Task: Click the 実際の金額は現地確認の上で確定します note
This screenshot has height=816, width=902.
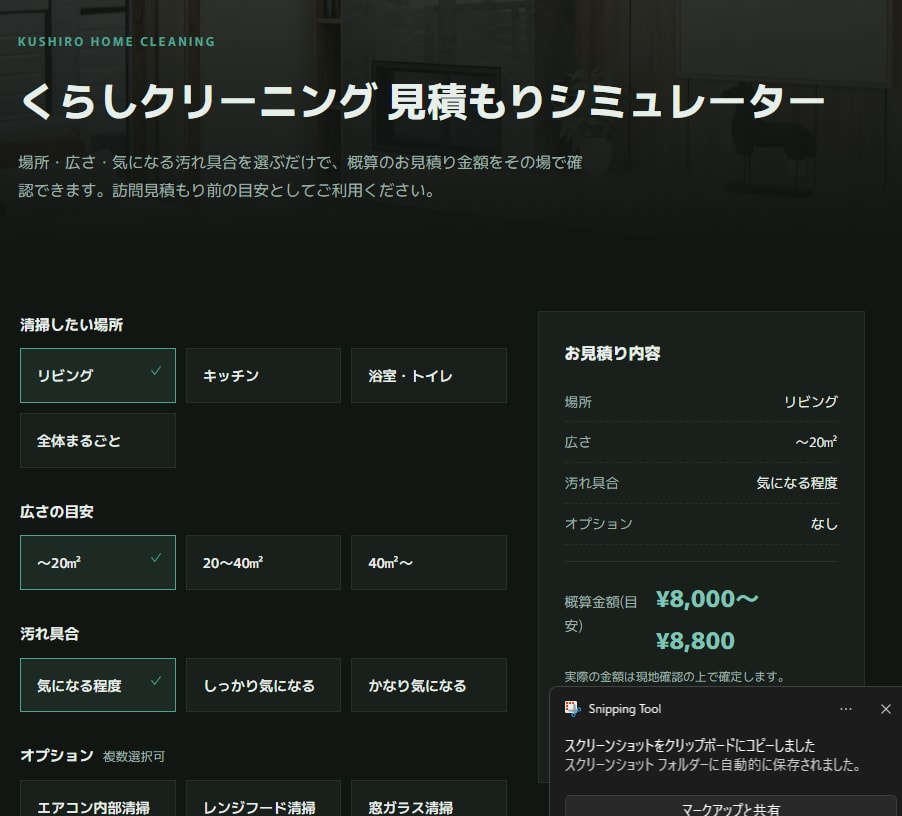Action: point(674,676)
